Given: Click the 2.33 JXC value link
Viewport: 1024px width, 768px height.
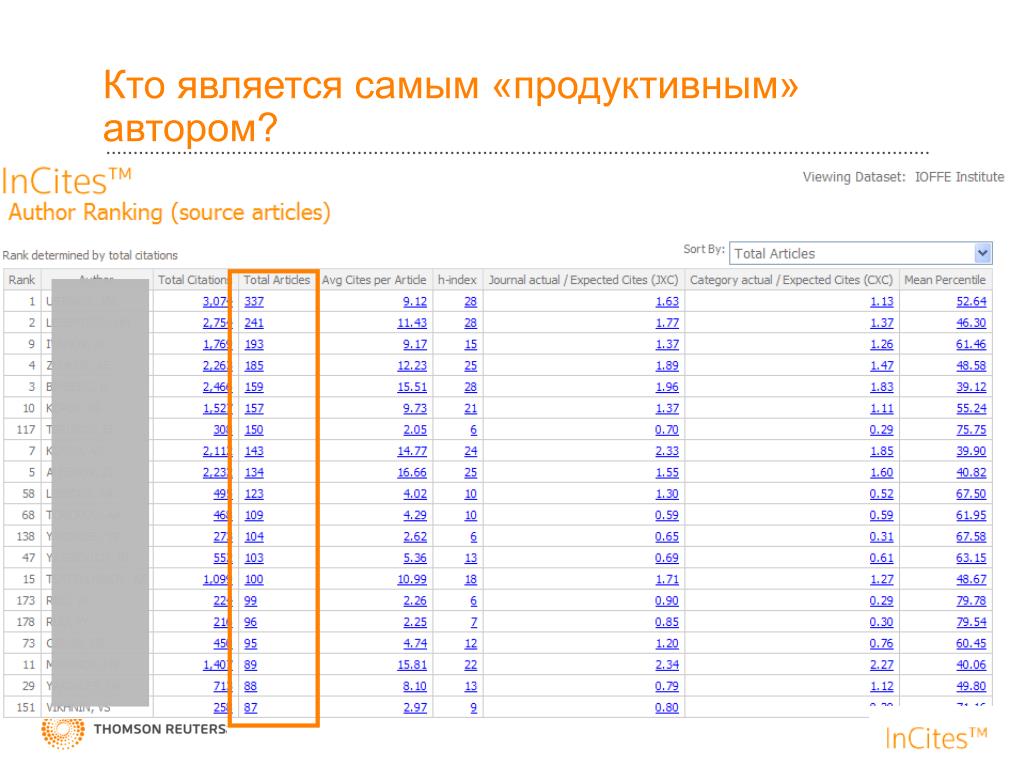Looking at the screenshot, I should click(x=667, y=451).
